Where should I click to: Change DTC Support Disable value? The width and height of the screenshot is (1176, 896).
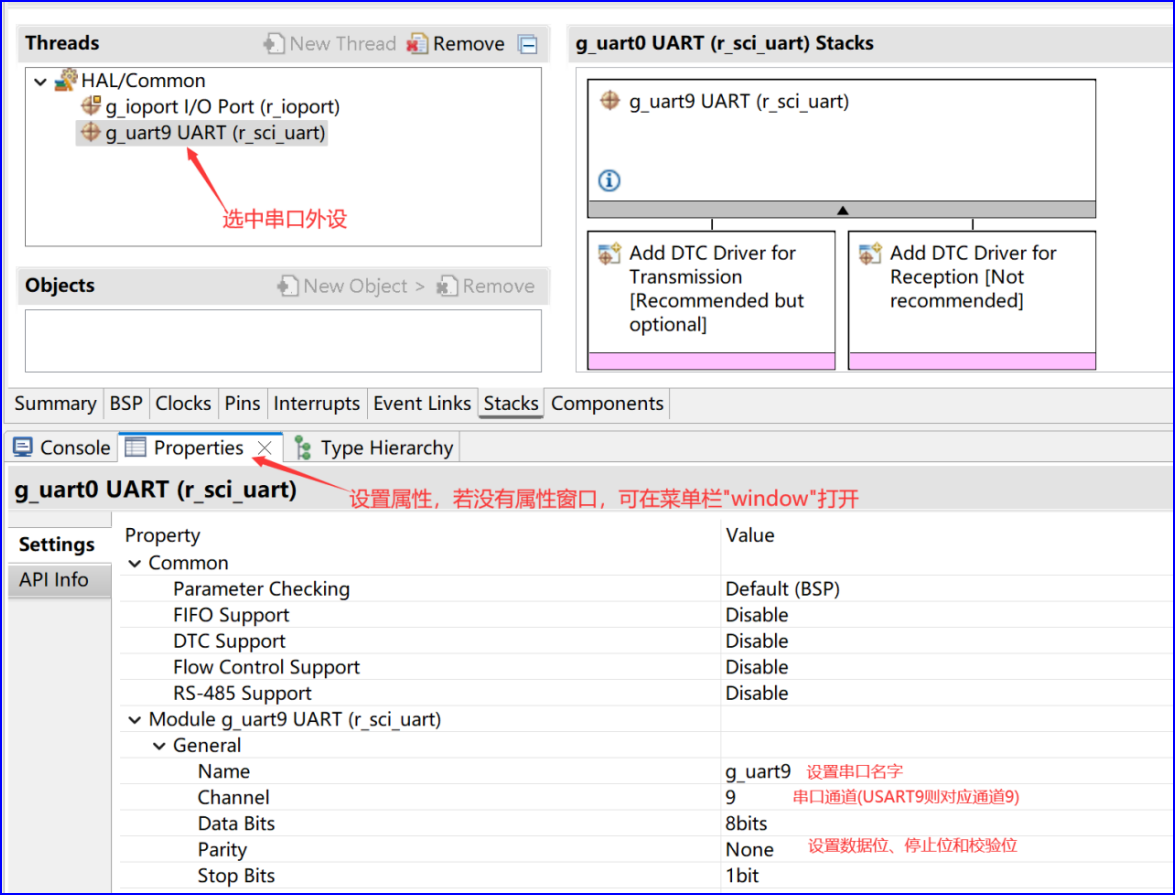click(x=946, y=641)
